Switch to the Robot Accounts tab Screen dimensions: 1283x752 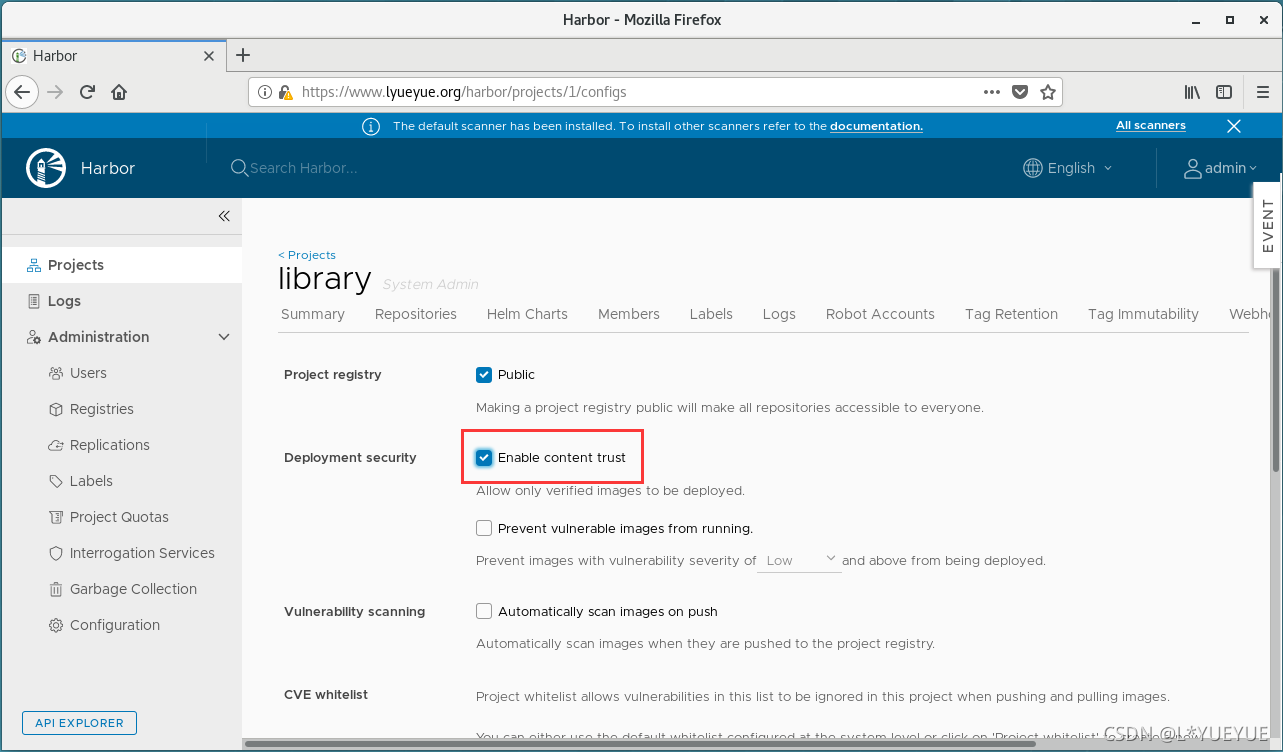880,314
